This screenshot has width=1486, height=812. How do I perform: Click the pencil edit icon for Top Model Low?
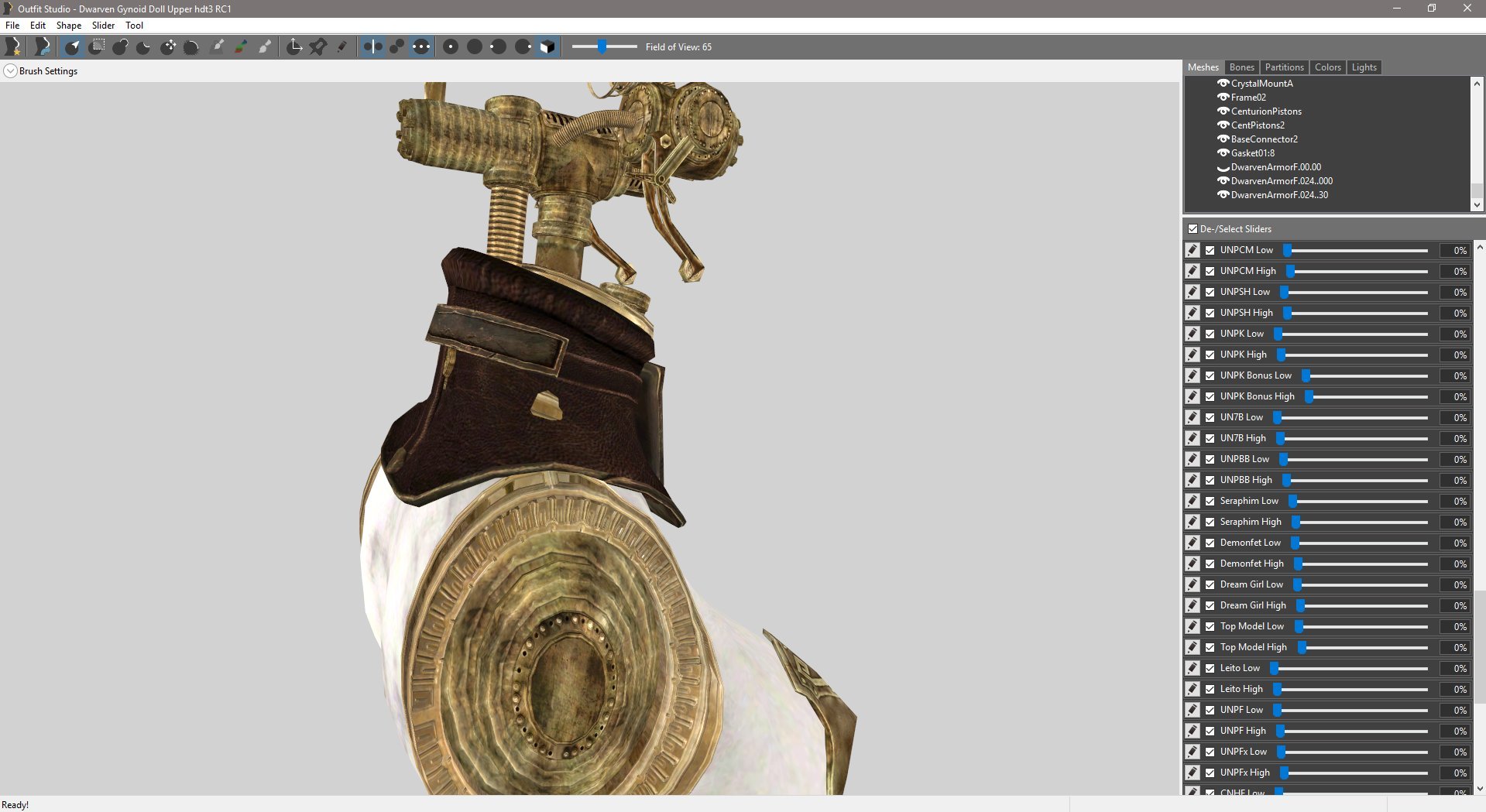[1193, 626]
